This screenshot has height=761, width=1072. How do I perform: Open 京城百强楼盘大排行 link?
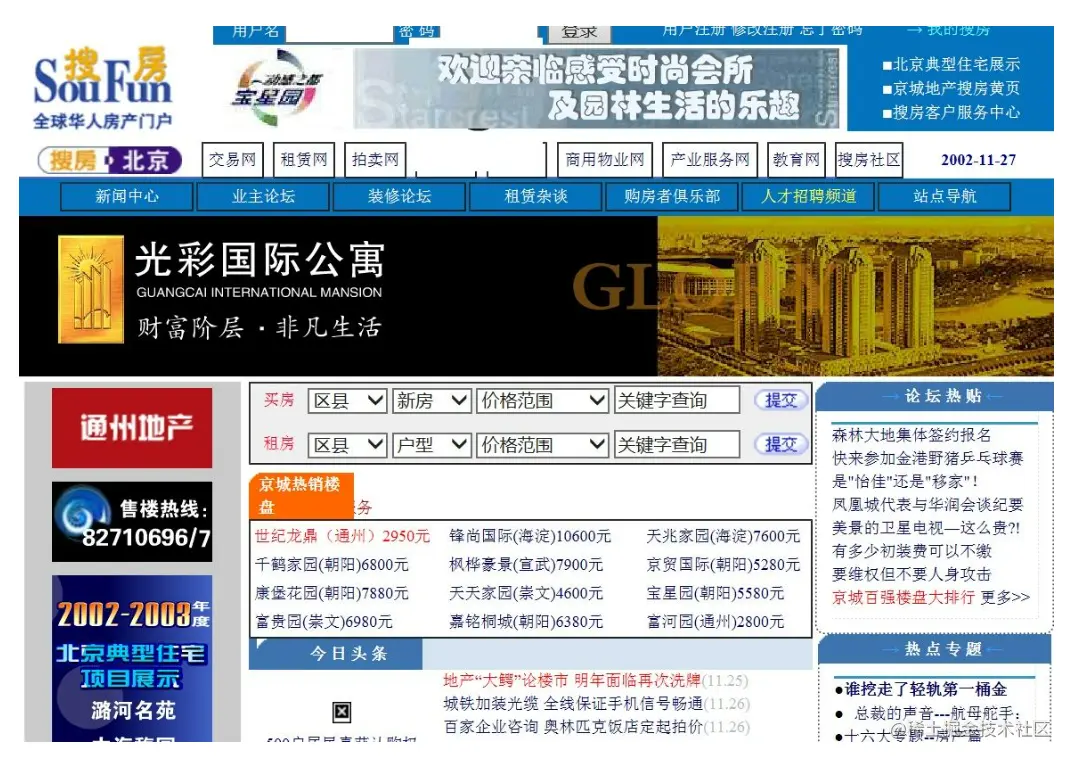pyautogui.click(x=903, y=598)
